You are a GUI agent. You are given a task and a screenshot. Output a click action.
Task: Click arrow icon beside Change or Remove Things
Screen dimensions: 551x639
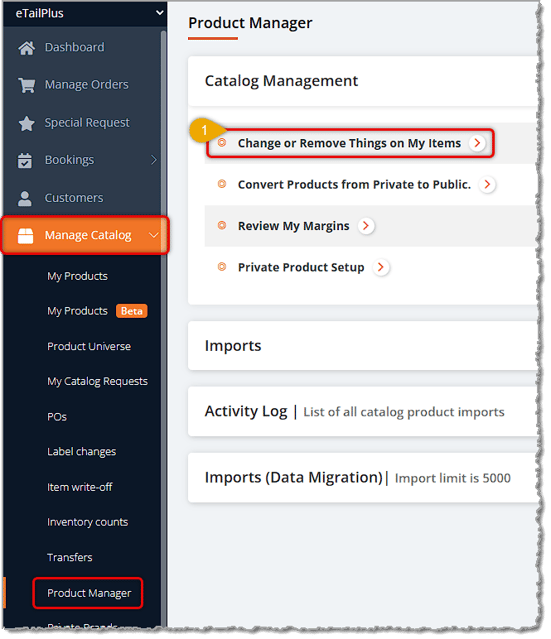coord(477,143)
